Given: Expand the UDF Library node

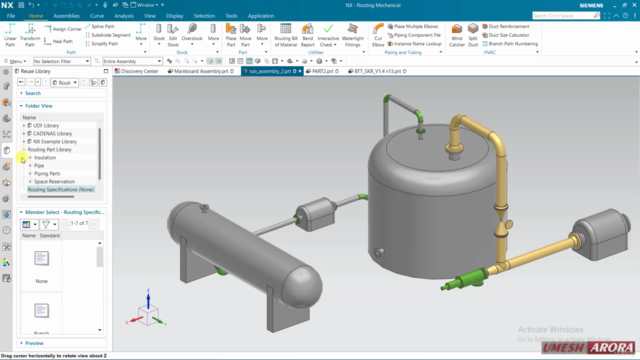Looking at the screenshot, I should pos(24,126).
